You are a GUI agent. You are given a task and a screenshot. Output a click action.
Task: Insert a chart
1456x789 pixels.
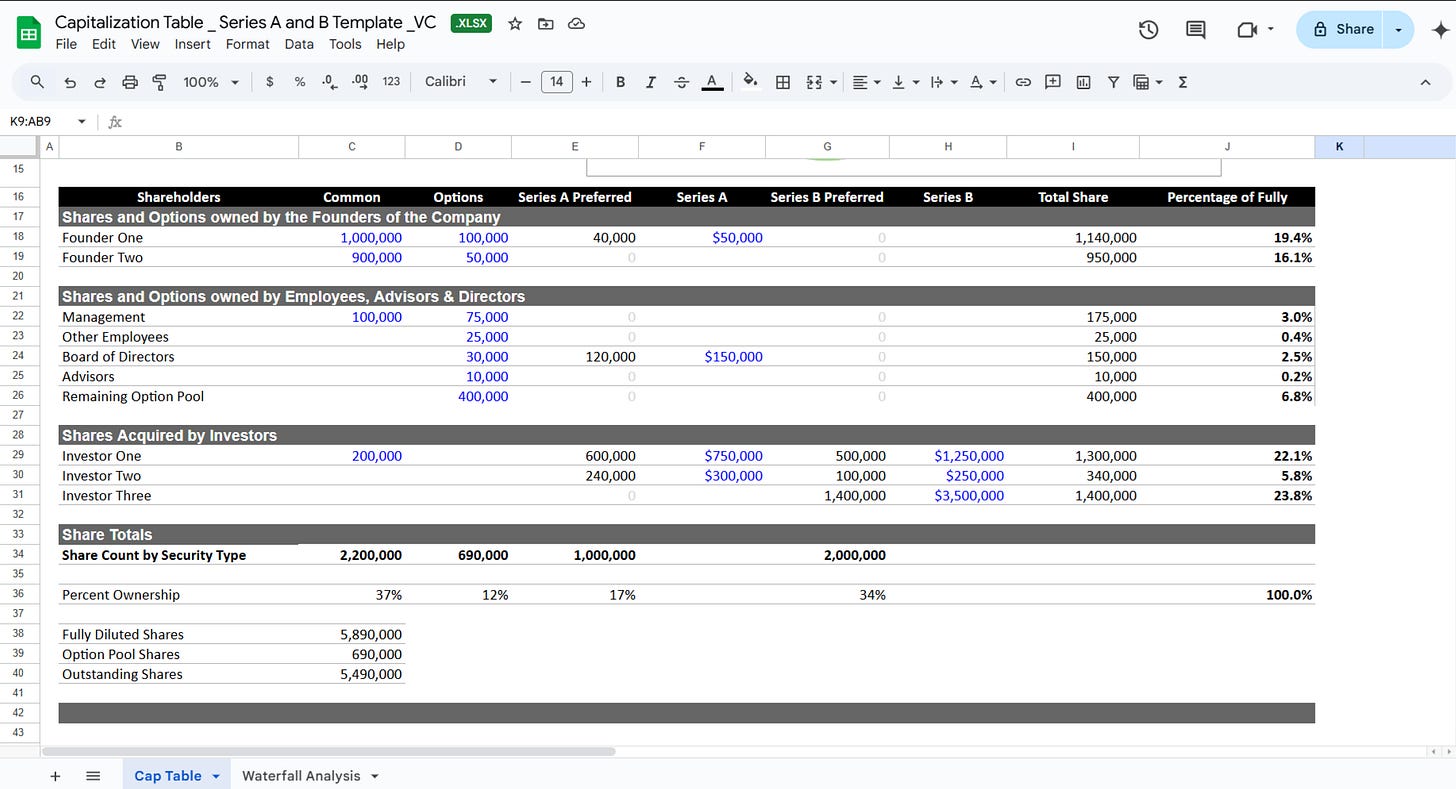[x=1083, y=82]
